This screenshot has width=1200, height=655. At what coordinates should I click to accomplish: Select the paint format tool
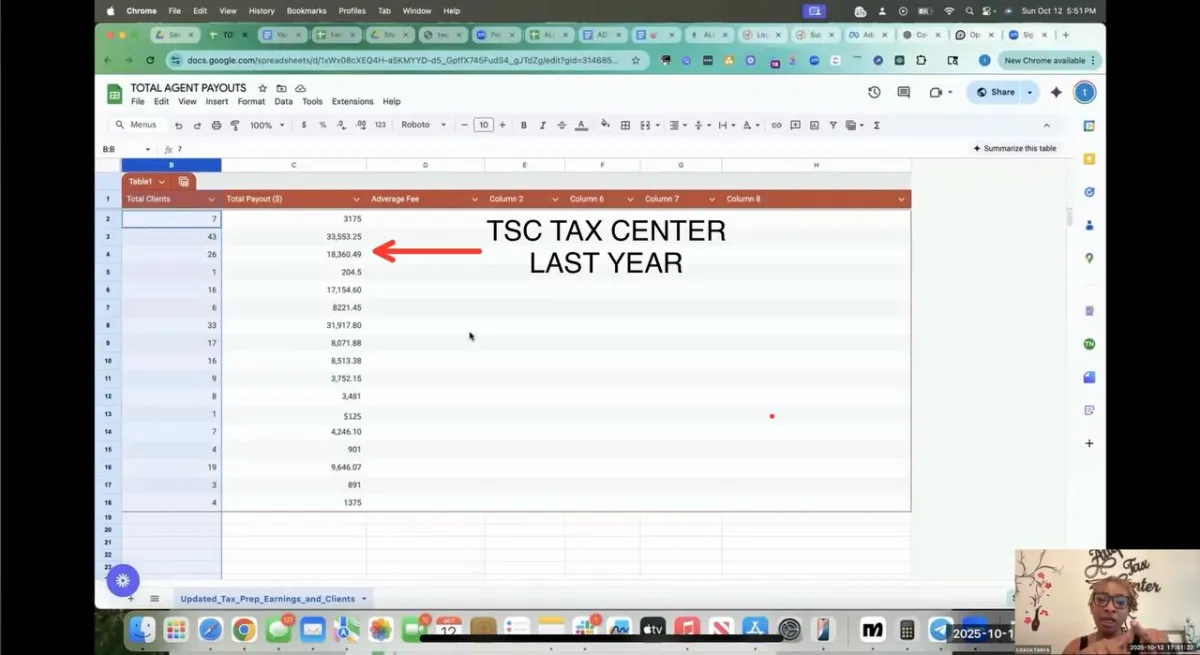(235, 126)
